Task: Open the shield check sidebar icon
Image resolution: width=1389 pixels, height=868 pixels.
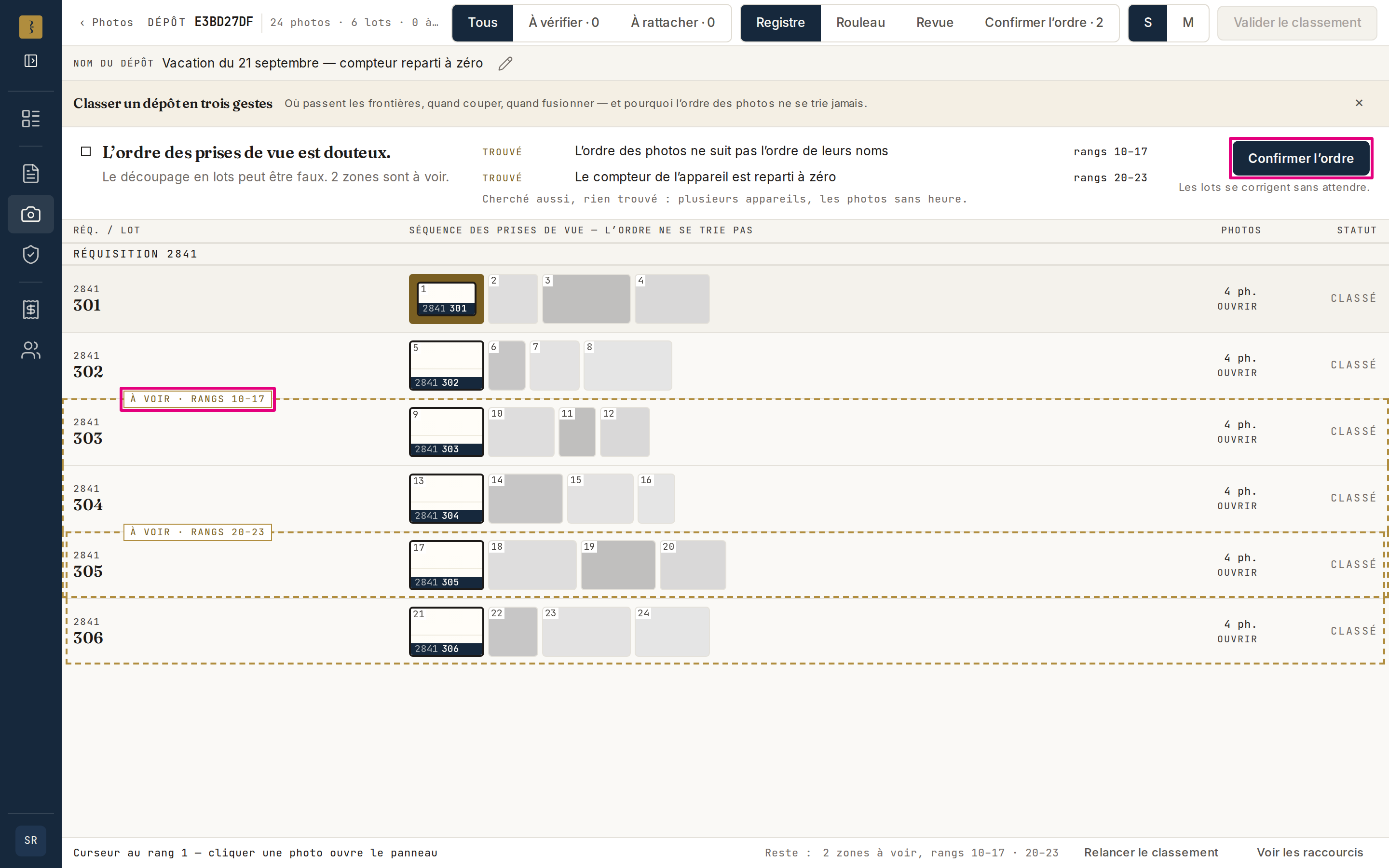Action: [31, 254]
